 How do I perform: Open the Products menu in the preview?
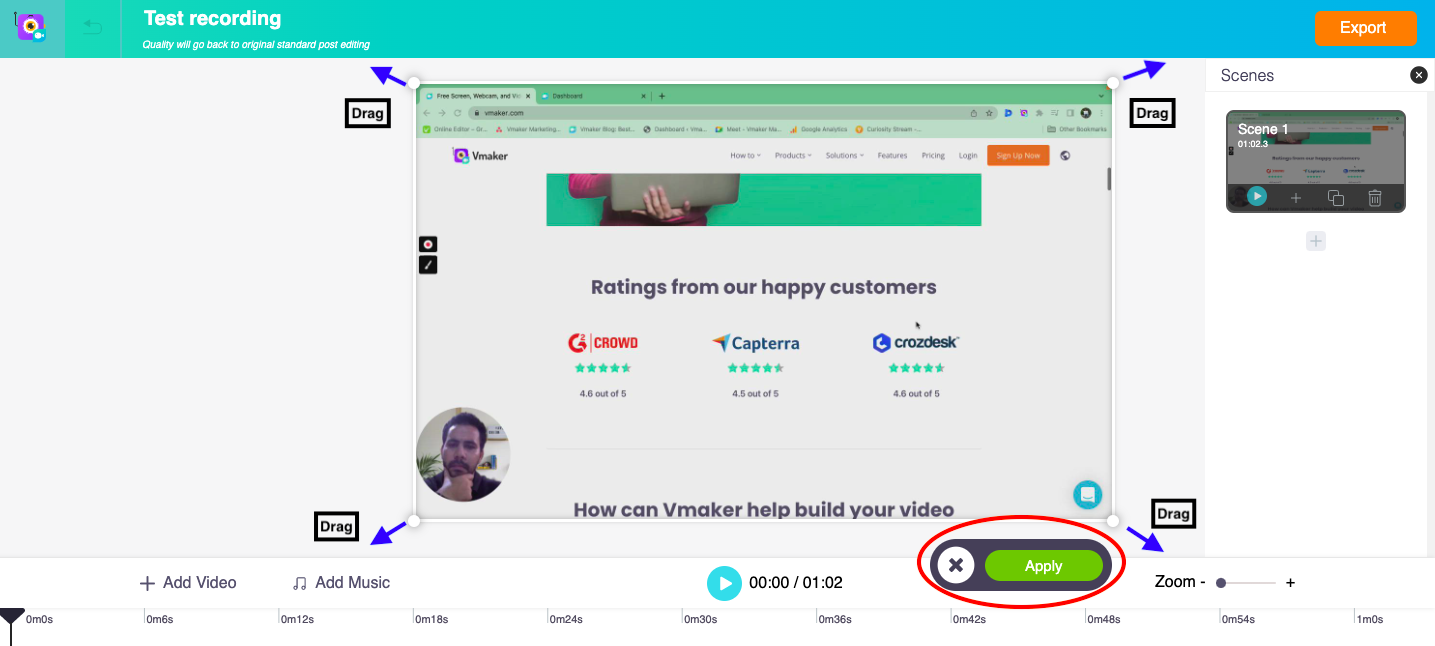click(x=793, y=155)
